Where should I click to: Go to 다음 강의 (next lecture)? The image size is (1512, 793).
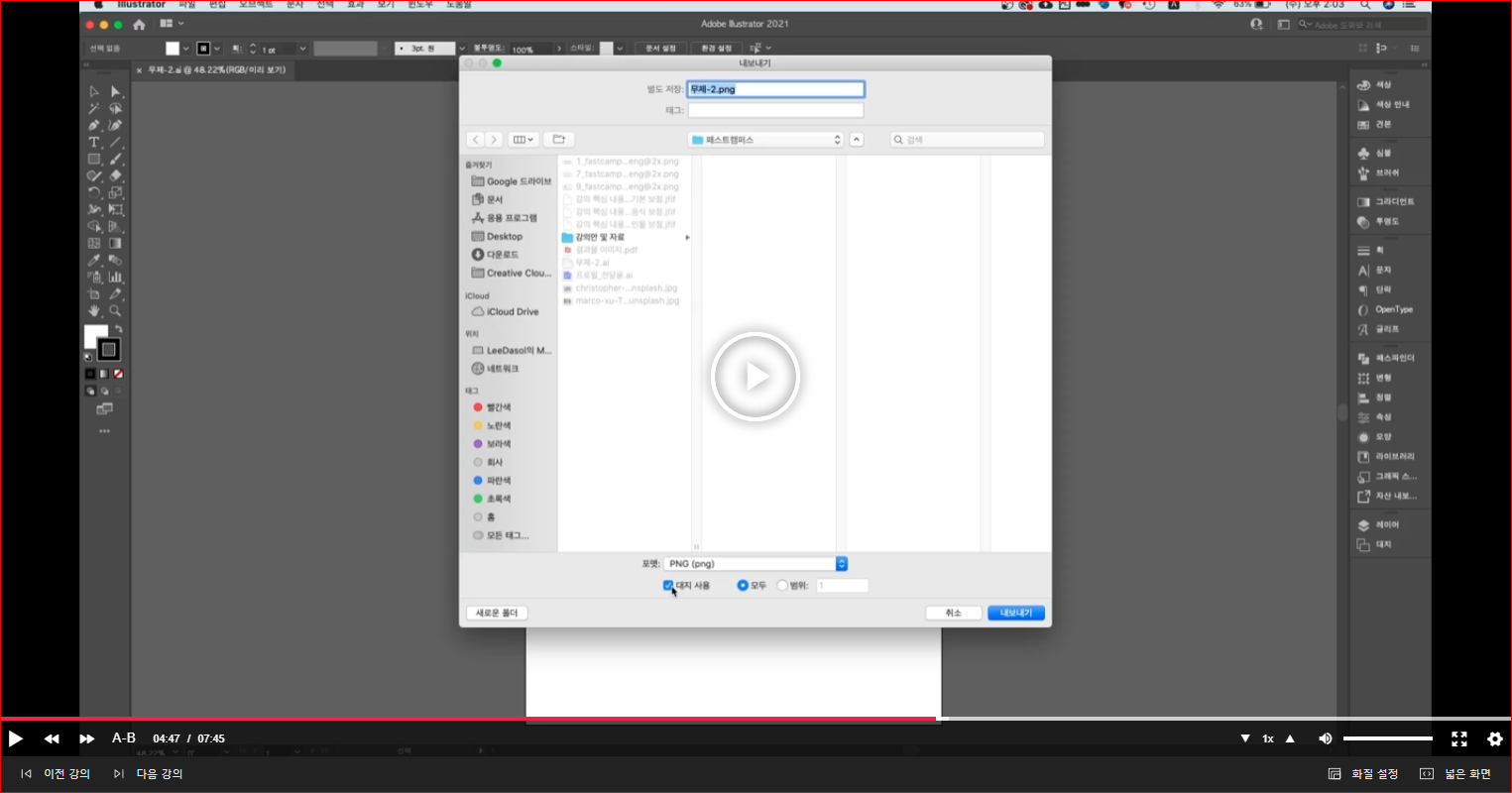149,774
